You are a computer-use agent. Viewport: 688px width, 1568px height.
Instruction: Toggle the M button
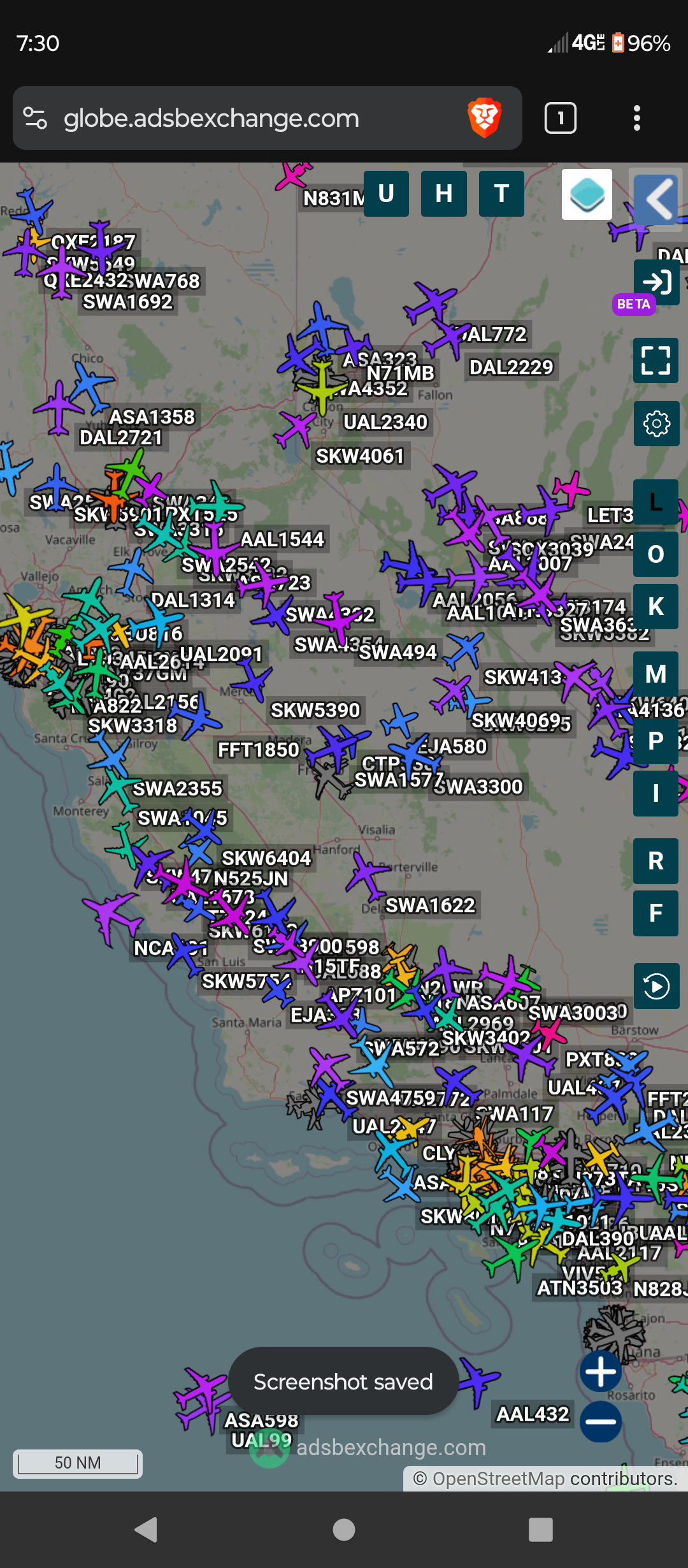pos(656,674)
